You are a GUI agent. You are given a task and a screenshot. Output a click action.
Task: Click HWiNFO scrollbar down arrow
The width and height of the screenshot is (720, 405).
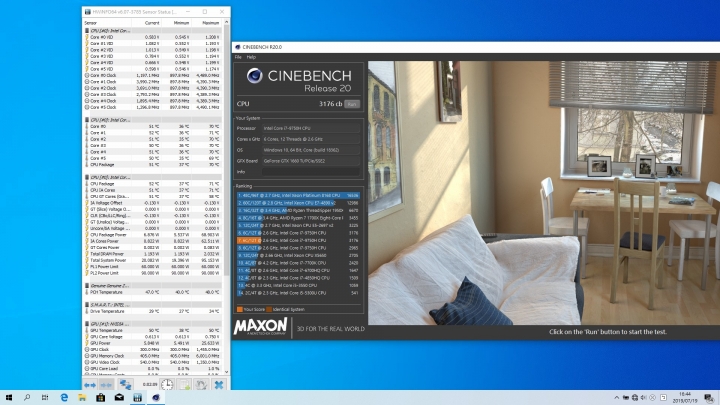coord(226,372)
